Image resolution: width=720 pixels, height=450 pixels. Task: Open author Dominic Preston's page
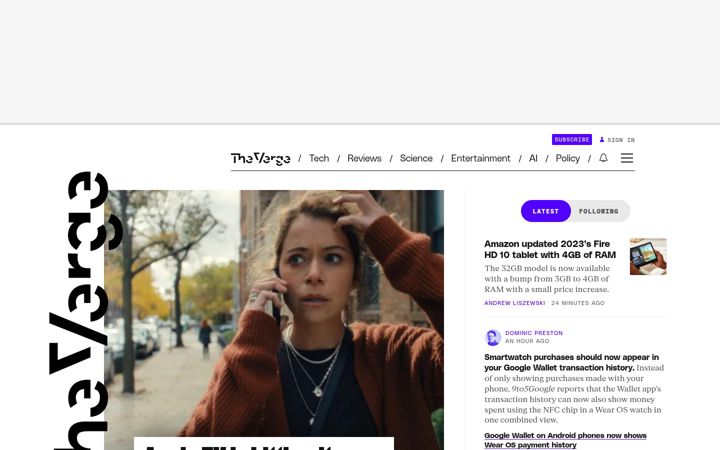coord(534,333)
